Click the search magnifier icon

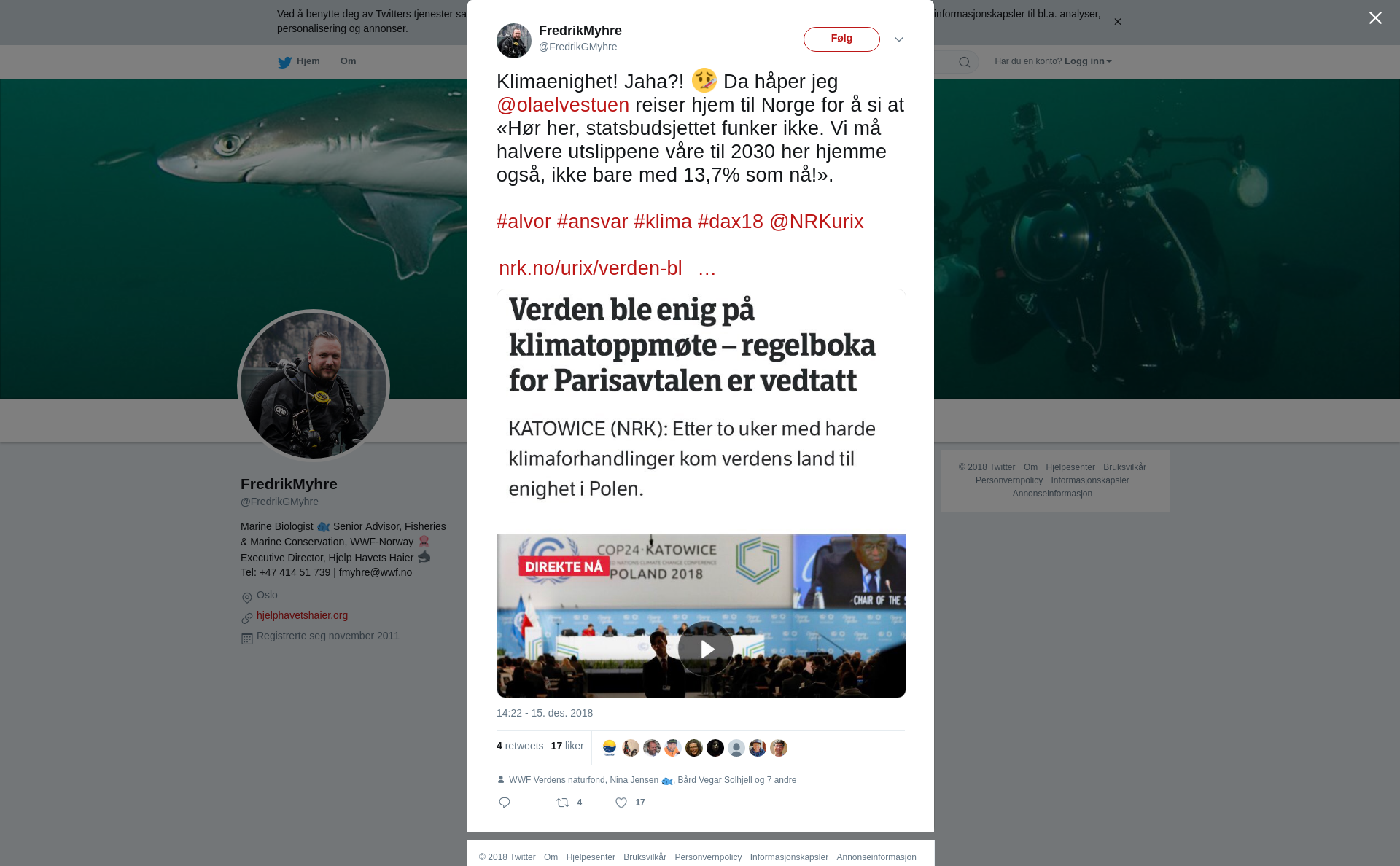tap(965, 62)
